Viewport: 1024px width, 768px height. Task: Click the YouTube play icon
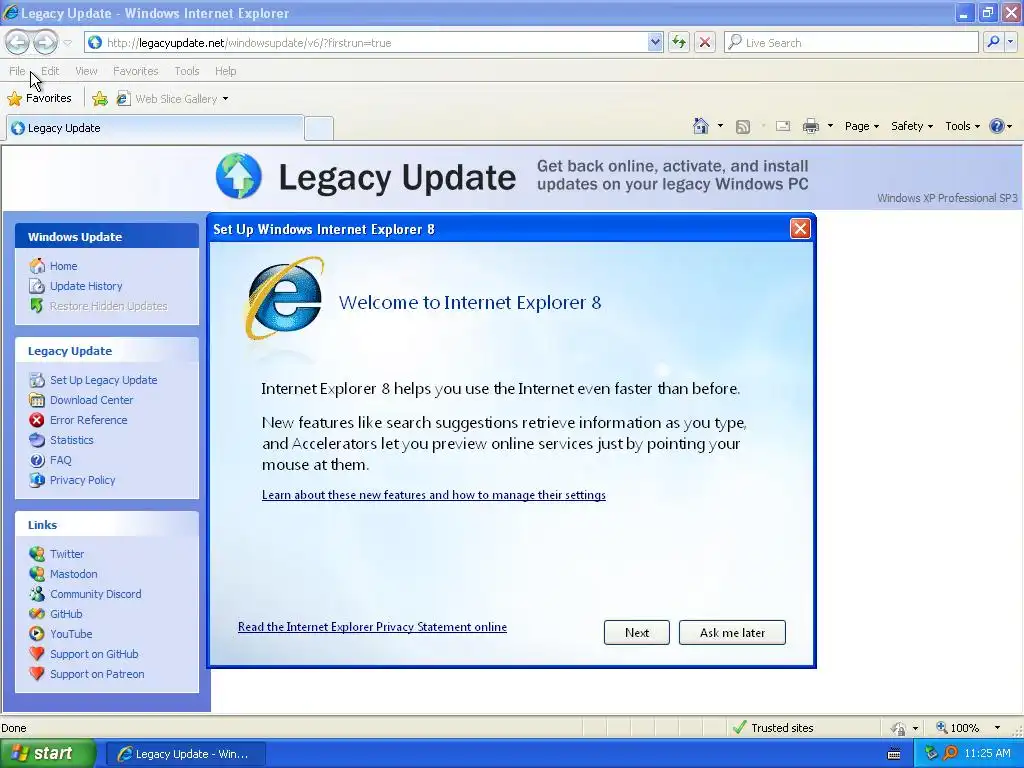37,634
